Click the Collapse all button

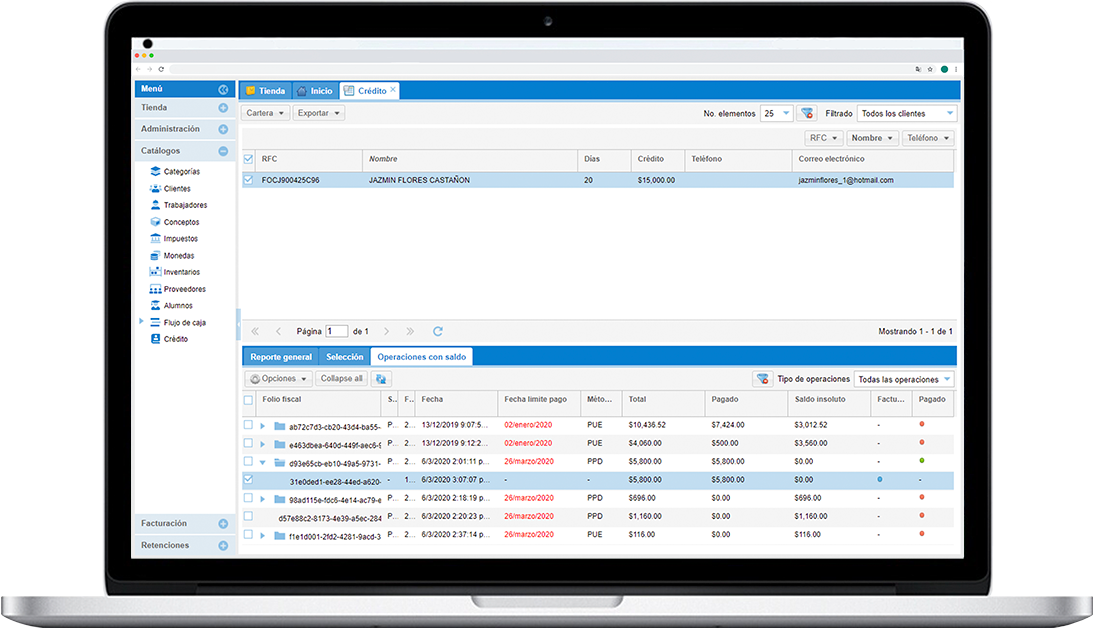click(x=342, y=379)
